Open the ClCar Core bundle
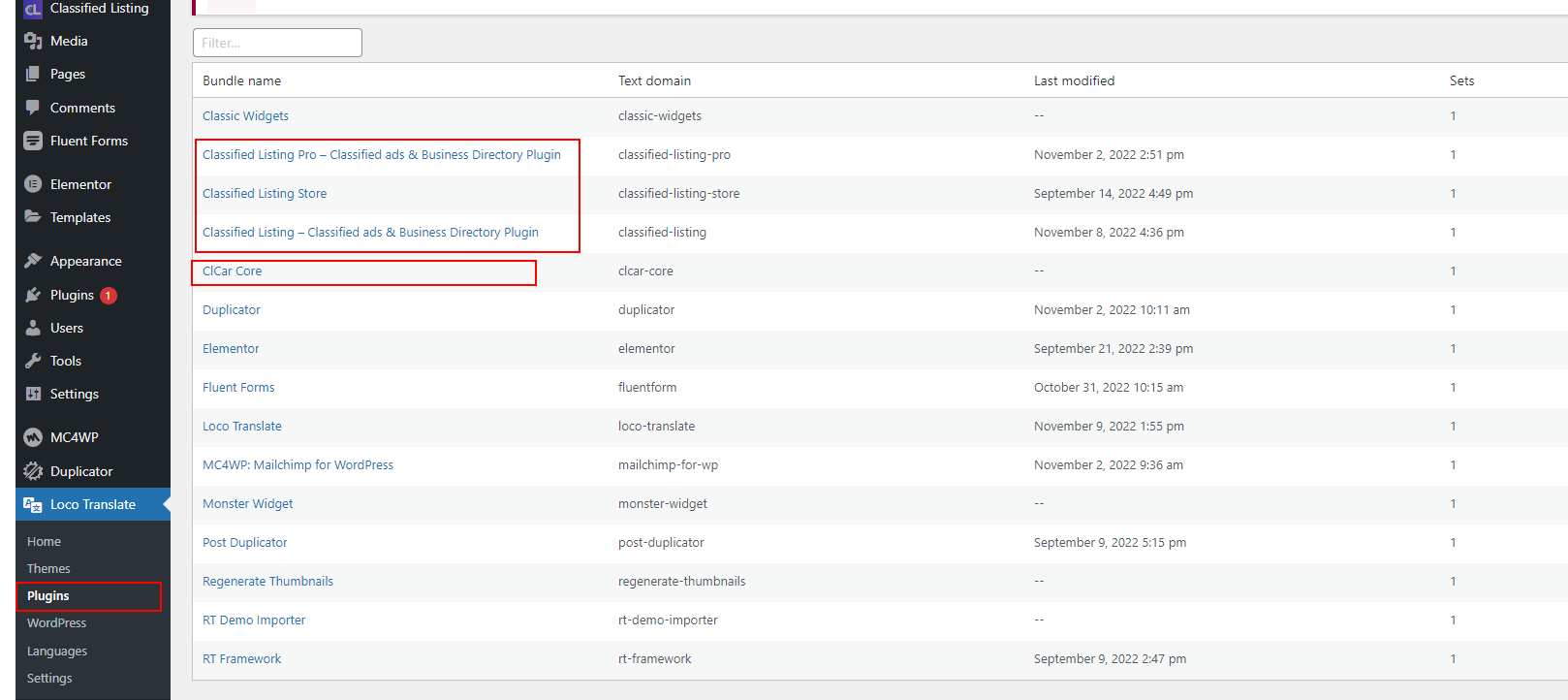Image resolution: width=1568 pixels, height=700 pixels. tap(232, 271)
